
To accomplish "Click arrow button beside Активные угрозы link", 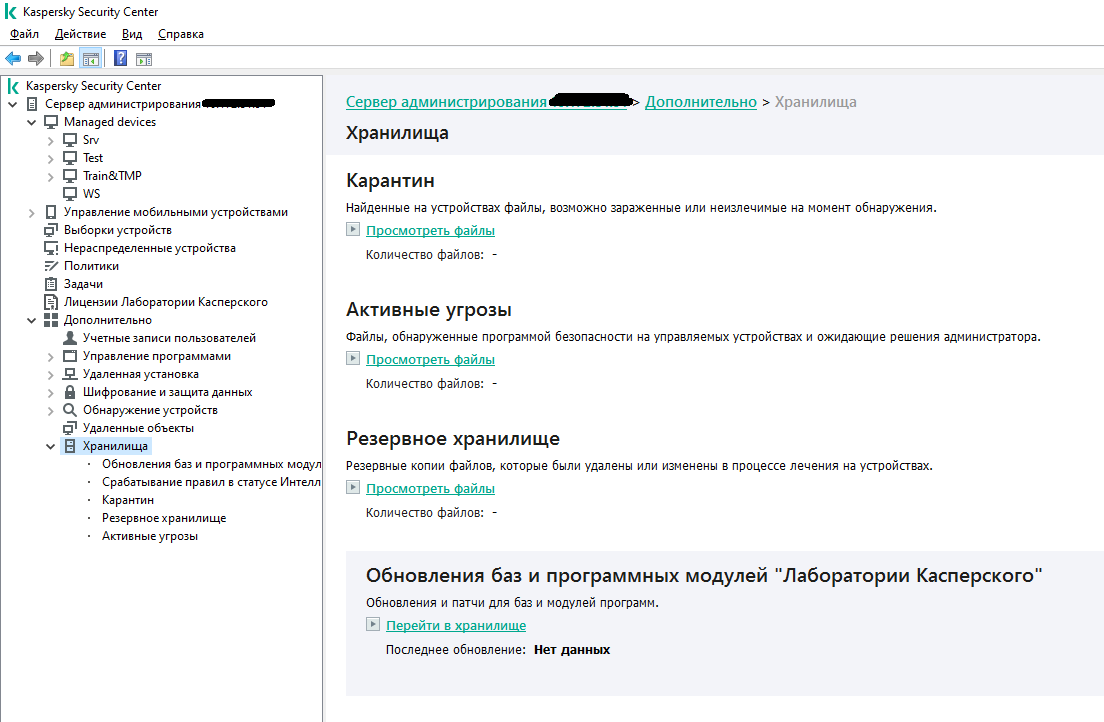I will pos(353,358).
